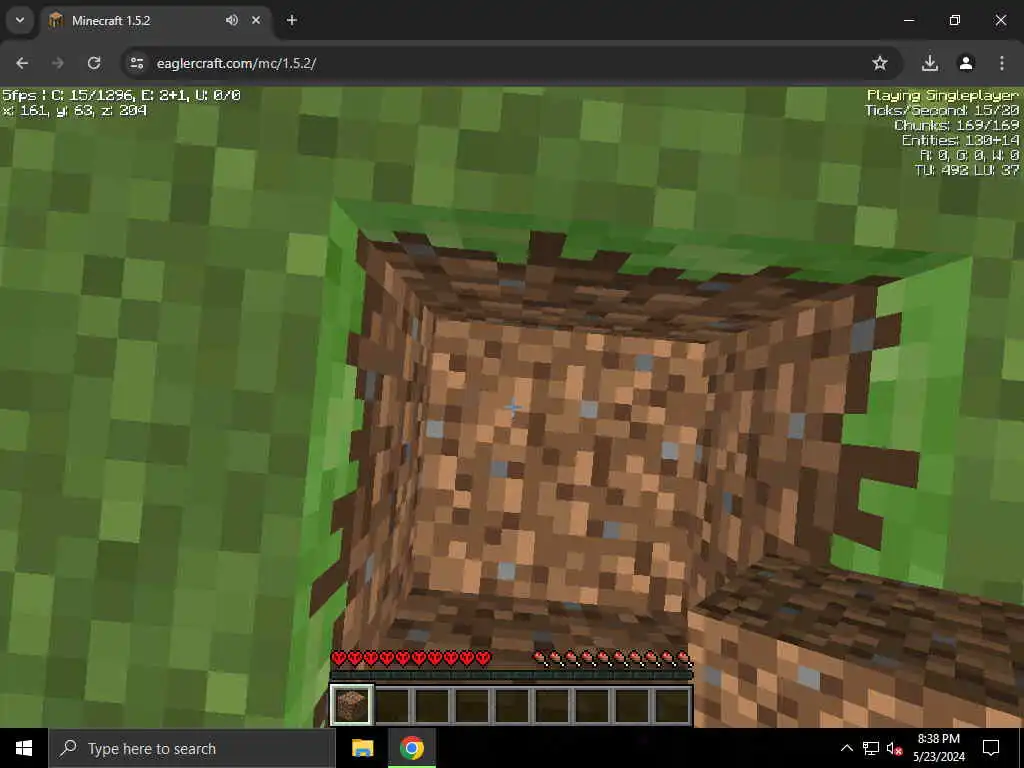The image size is (1024, 768).
Task: Restore down the Chrome window
Action: click(955, 20)
